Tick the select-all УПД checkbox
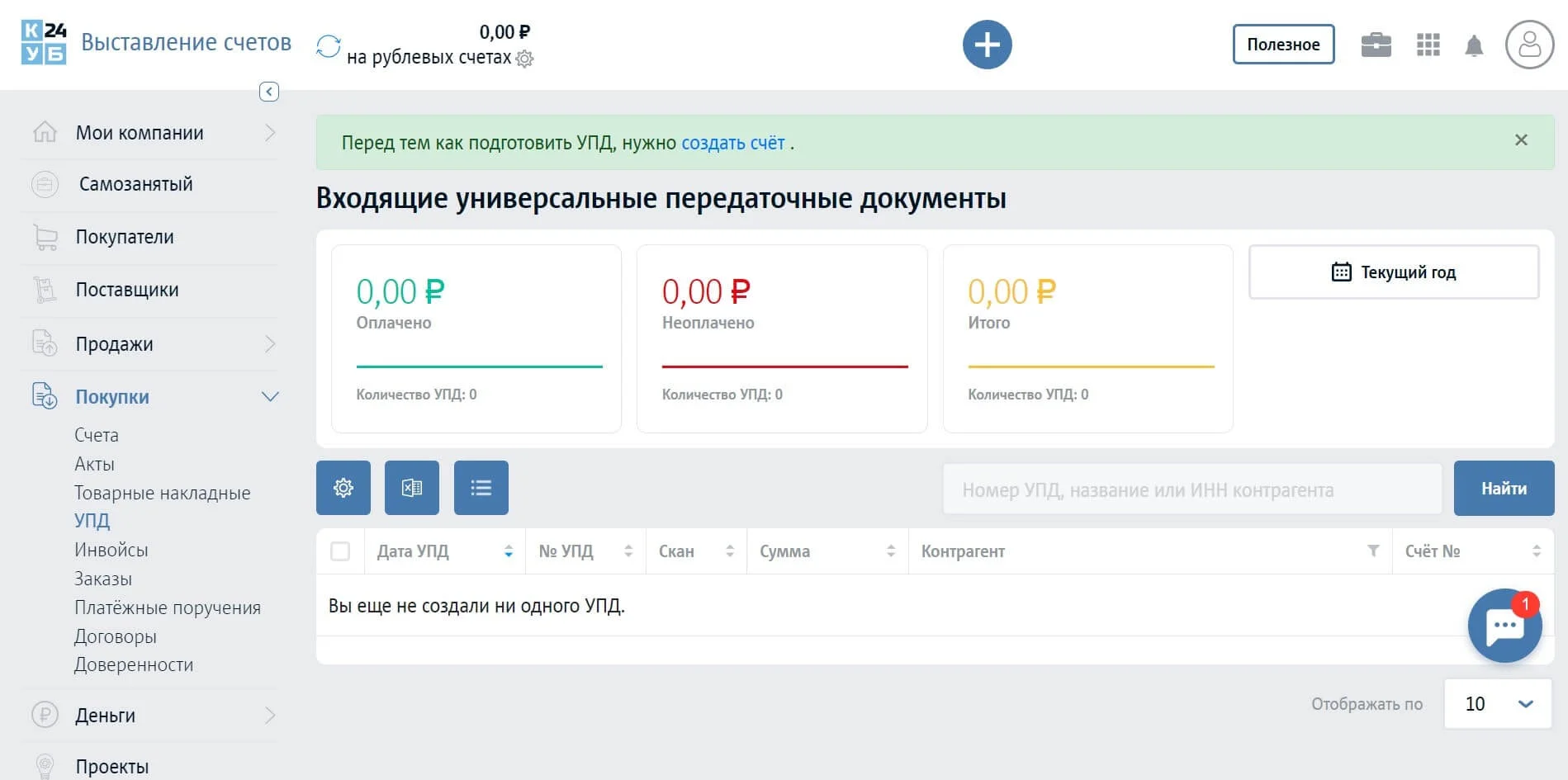1568x780 pixels. [x=340, y=551]
